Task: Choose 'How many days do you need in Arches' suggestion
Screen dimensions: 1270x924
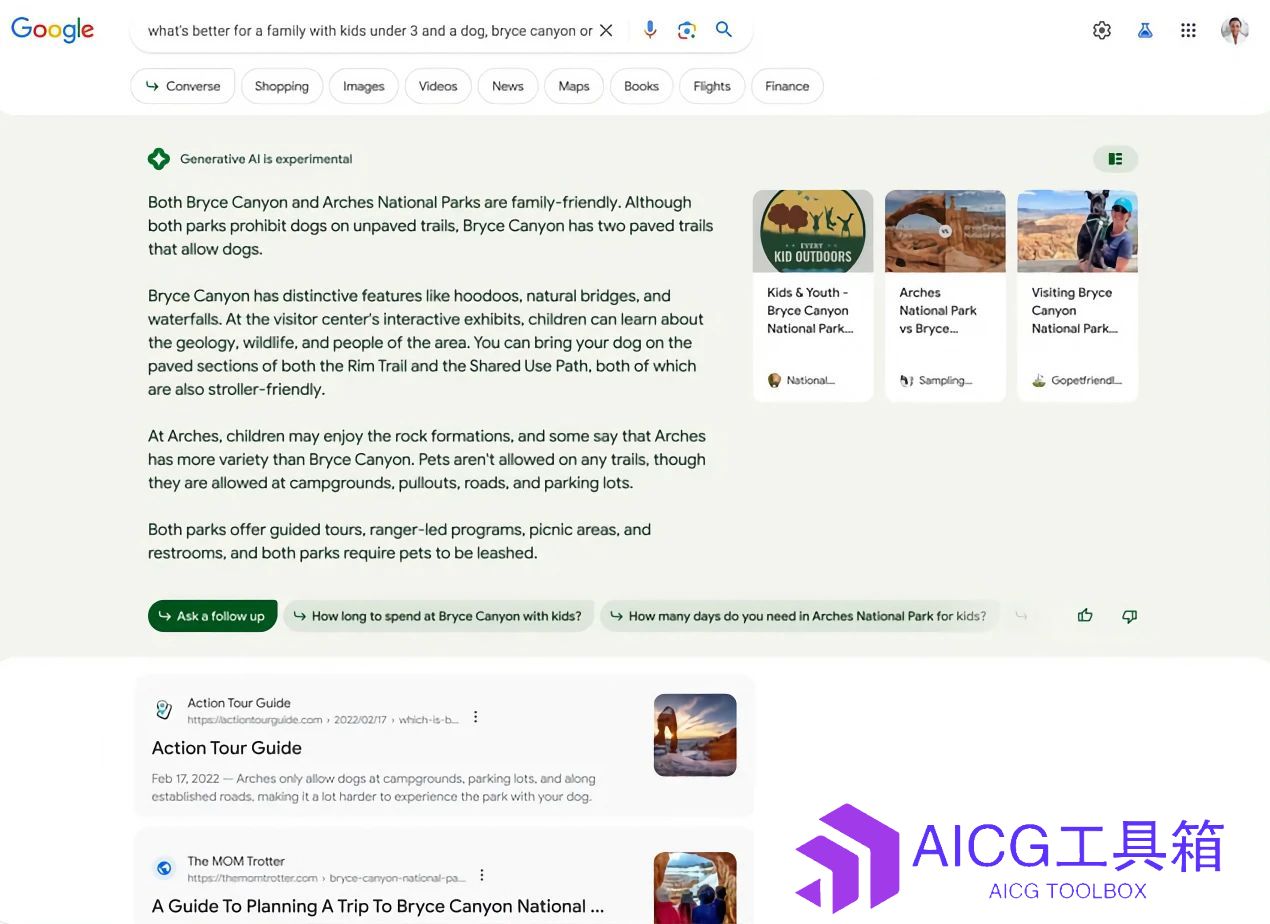Action: click(800, 616)
